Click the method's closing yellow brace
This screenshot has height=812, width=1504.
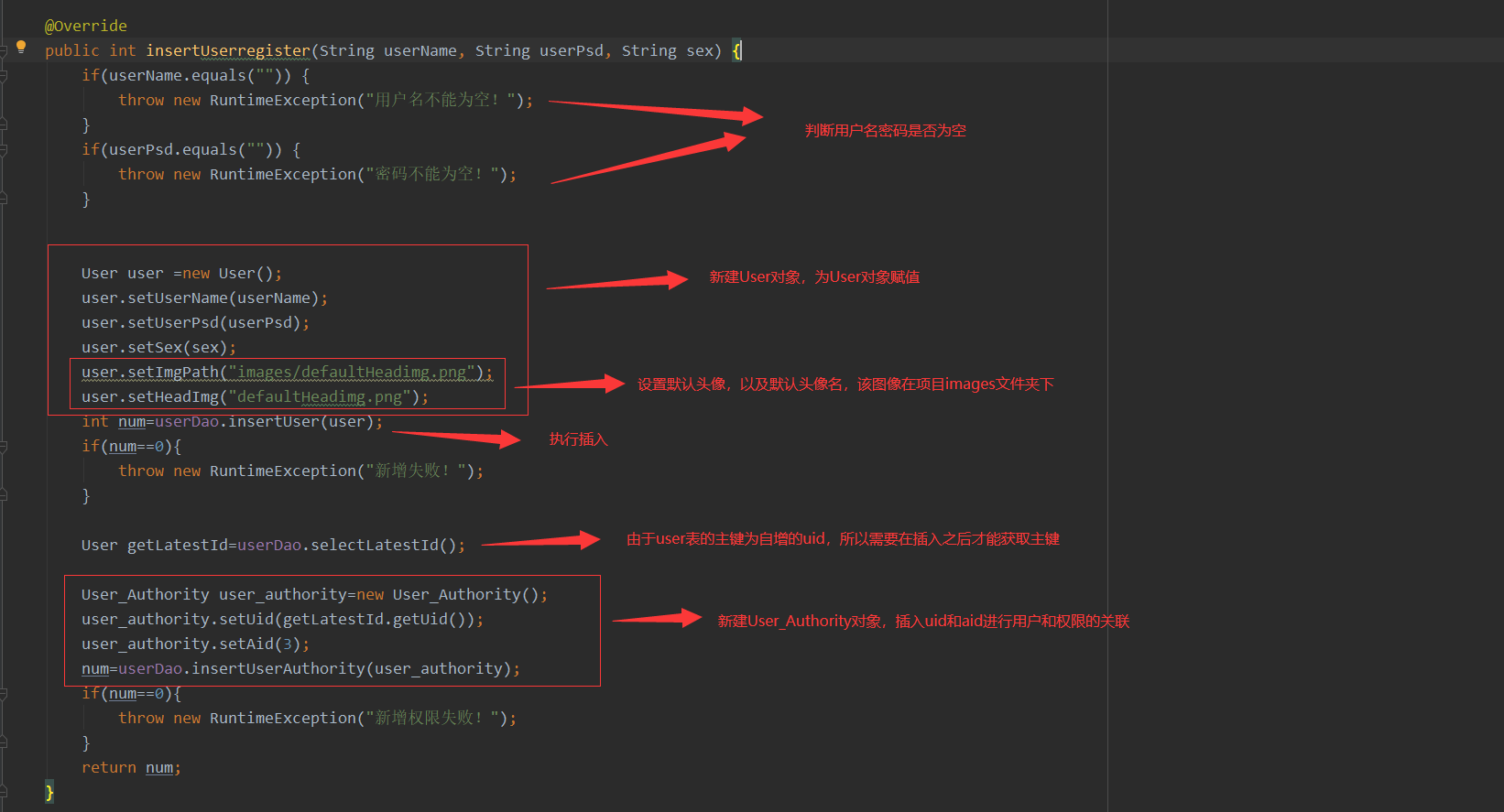click(49, 792)
